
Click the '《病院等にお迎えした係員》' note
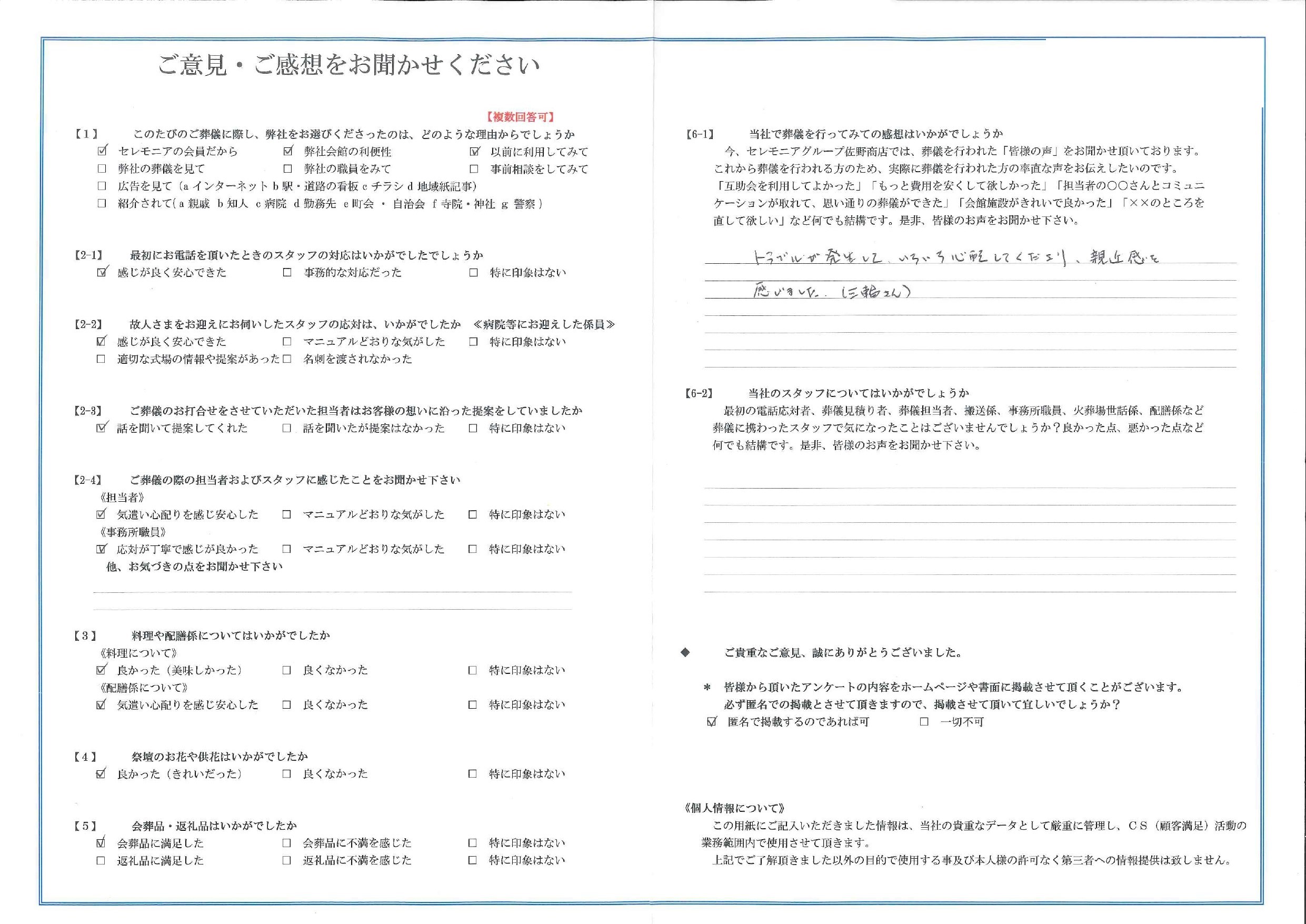[x=544, y=324]
